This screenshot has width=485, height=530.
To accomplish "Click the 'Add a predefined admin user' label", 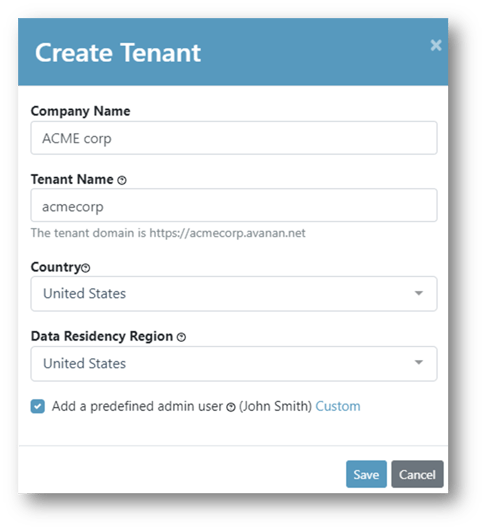I will (x=137, y=406).
